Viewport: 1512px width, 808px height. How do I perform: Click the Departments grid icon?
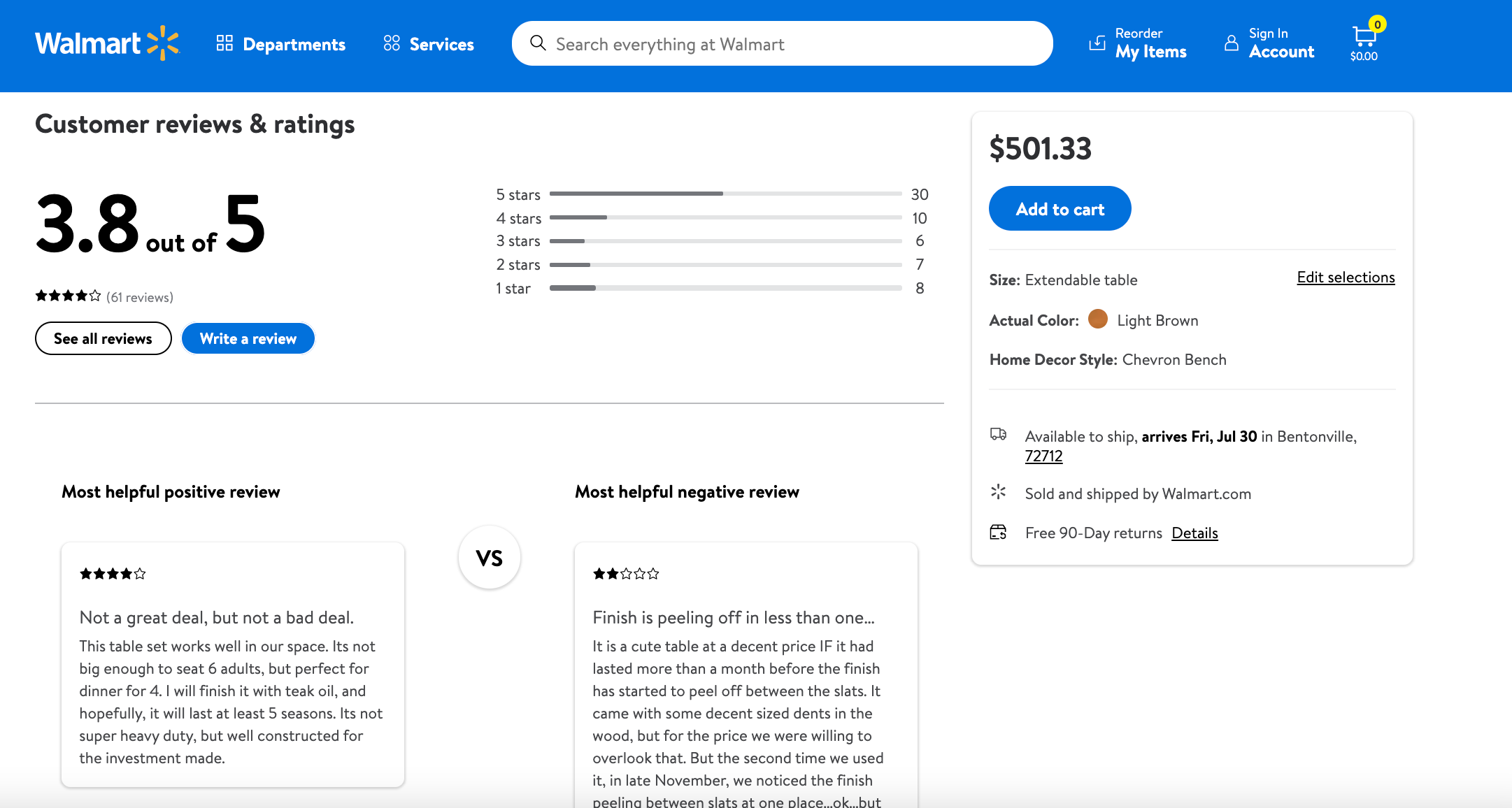click(x=222, y=43)
